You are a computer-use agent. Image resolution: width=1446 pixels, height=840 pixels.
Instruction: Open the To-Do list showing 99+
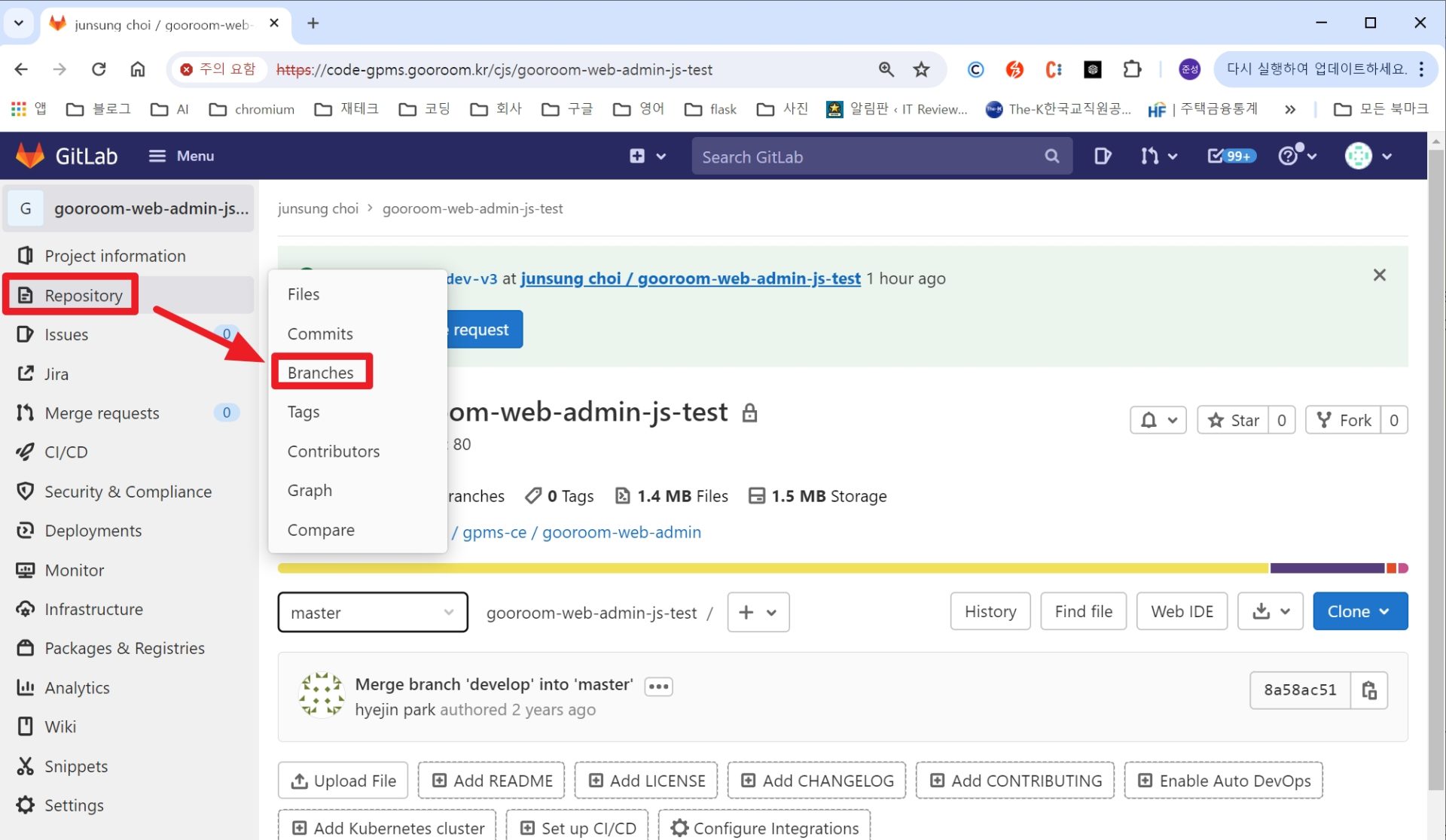point(1230,156)
